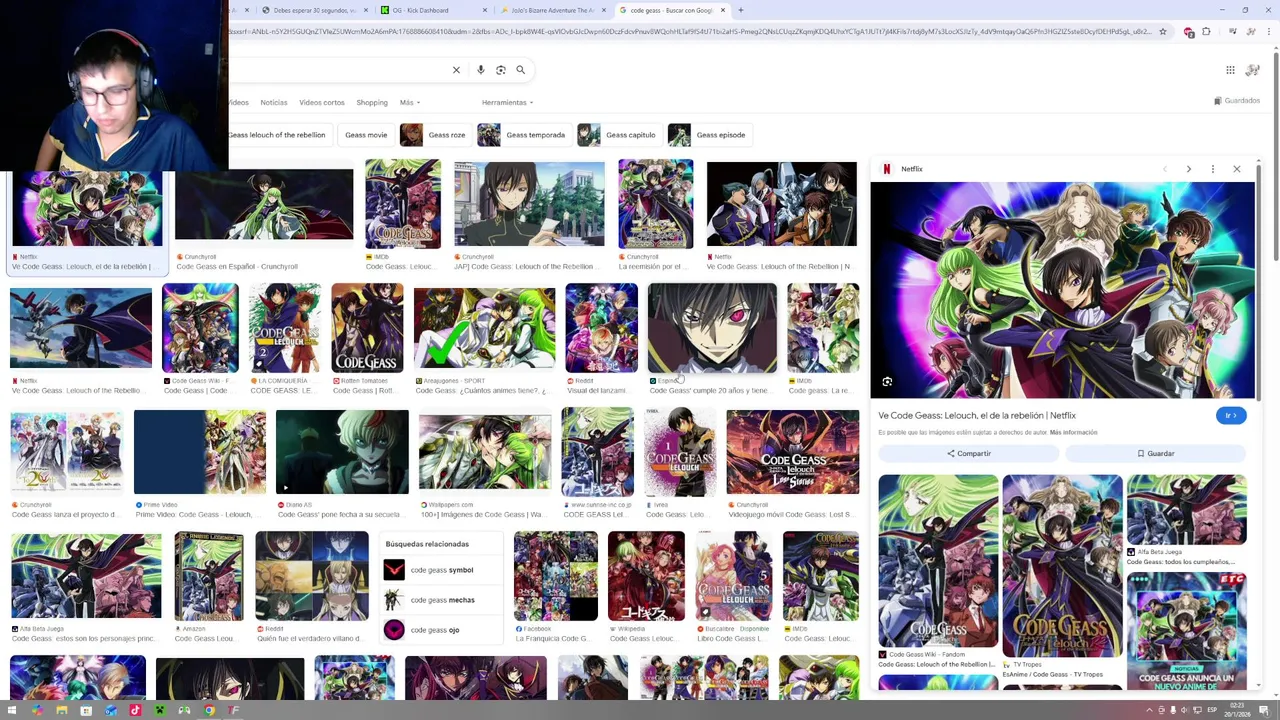Search inside image using the Lens overlay icon
This screenshot has width=1280, height=720.
[x=887, y=382]
